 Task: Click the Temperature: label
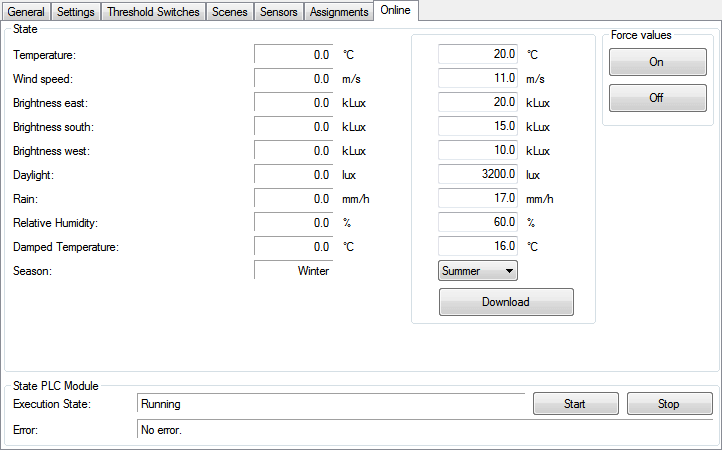(44, 55)
